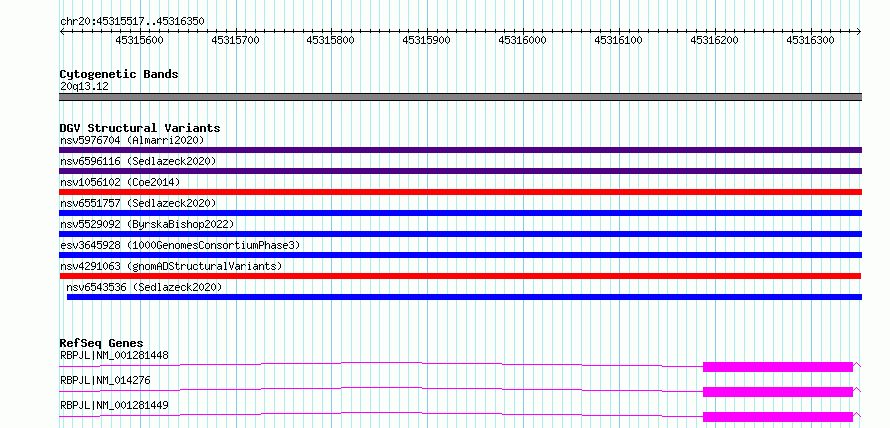
Task: Click the blue bar for nsv5529092
Action: [460, 234]
